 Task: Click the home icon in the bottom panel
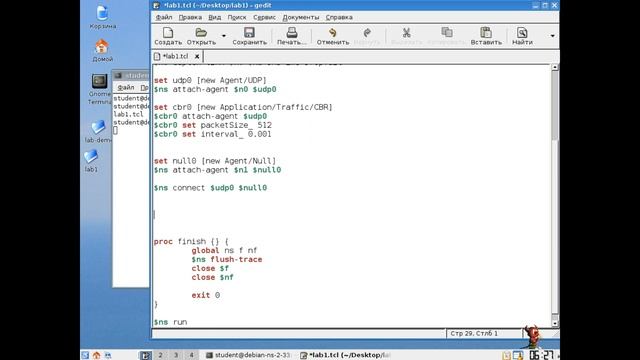96,355
